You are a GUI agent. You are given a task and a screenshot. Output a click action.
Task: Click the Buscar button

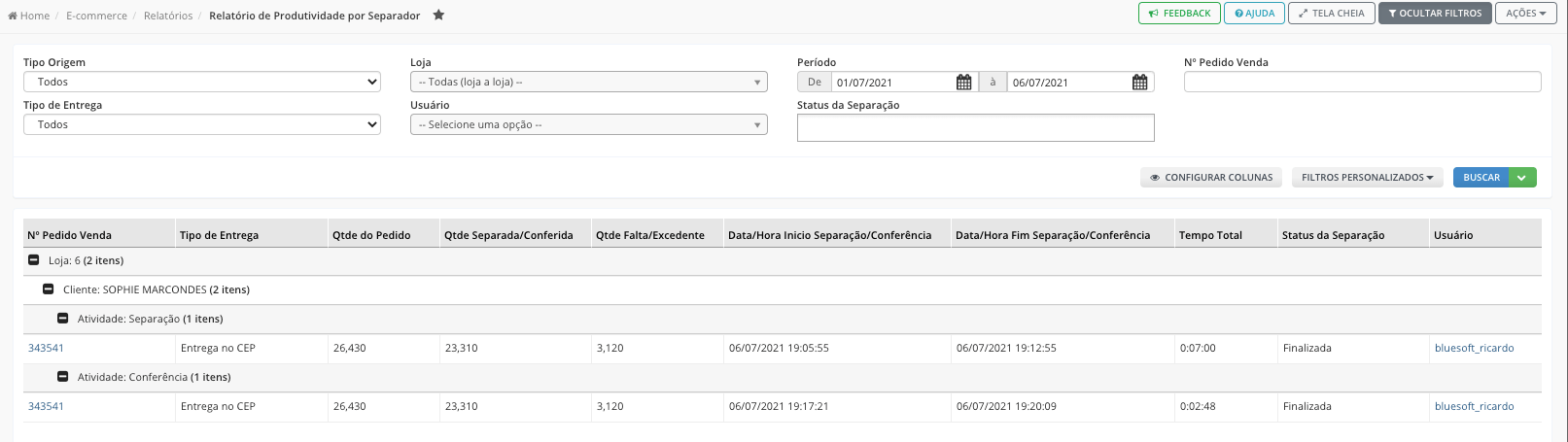point(1481,178)
